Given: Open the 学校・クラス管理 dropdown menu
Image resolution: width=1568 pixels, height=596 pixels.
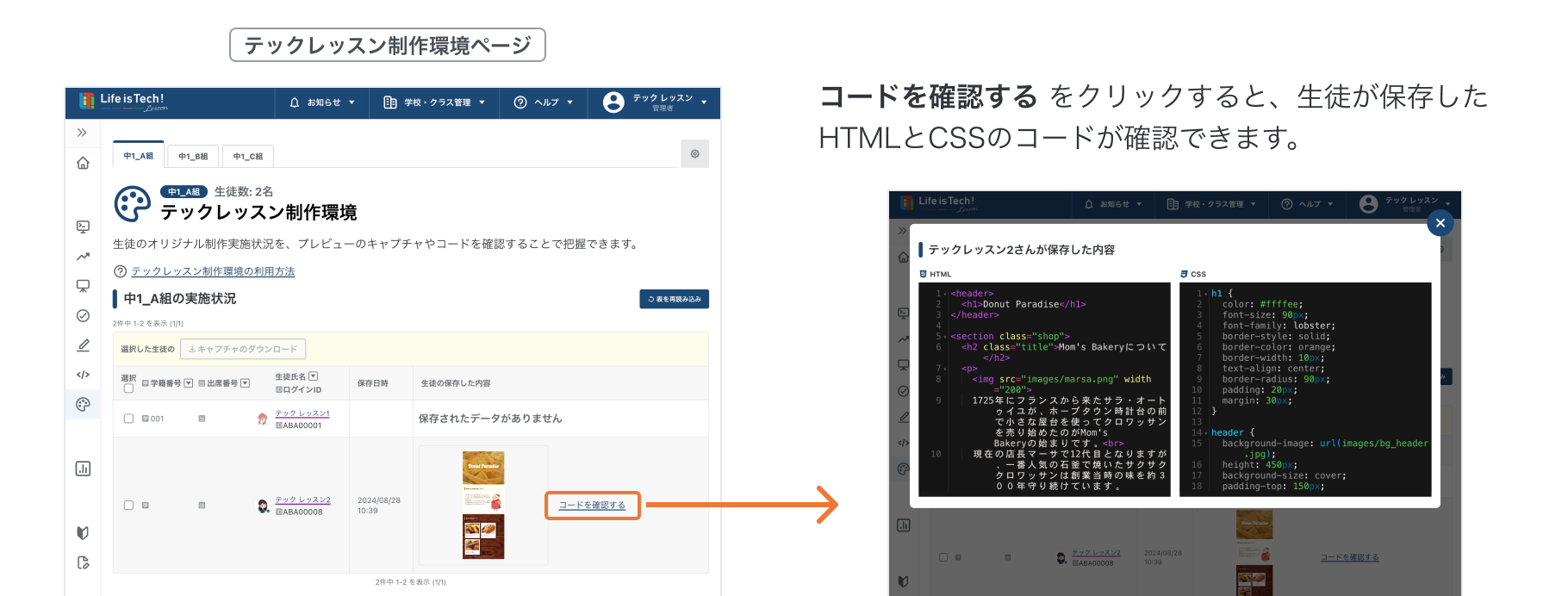Looking at the screenshot, I should 435,102.
